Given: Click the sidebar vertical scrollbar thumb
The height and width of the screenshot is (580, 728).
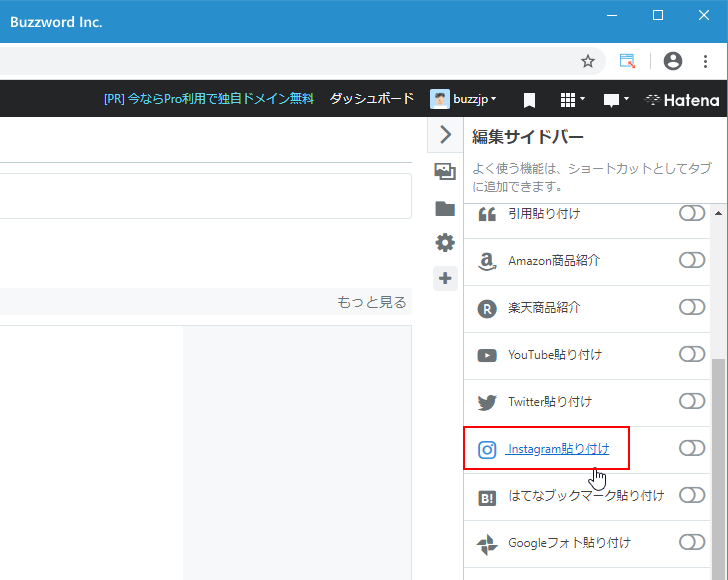Looking at the screenshot, I should pos(718,469).
